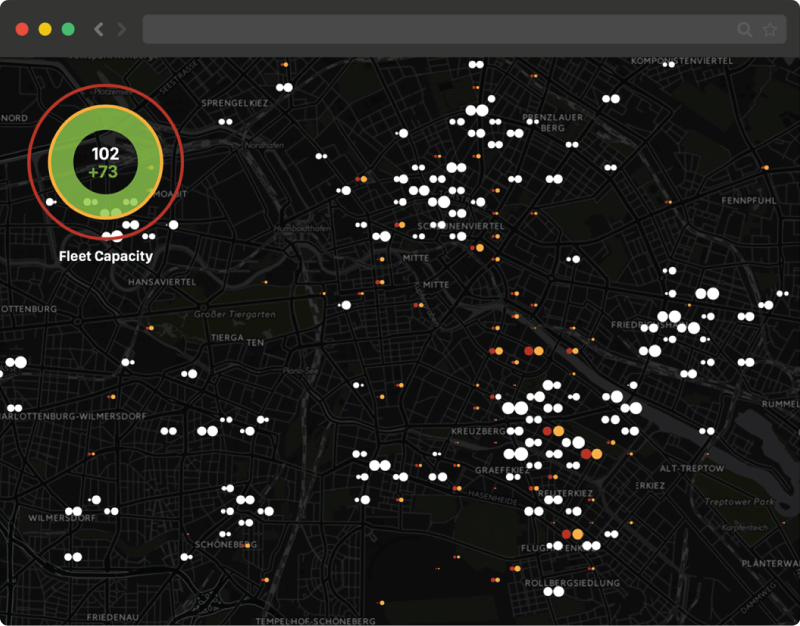Select the Kreuzberg district label on map

pos(478,431)
